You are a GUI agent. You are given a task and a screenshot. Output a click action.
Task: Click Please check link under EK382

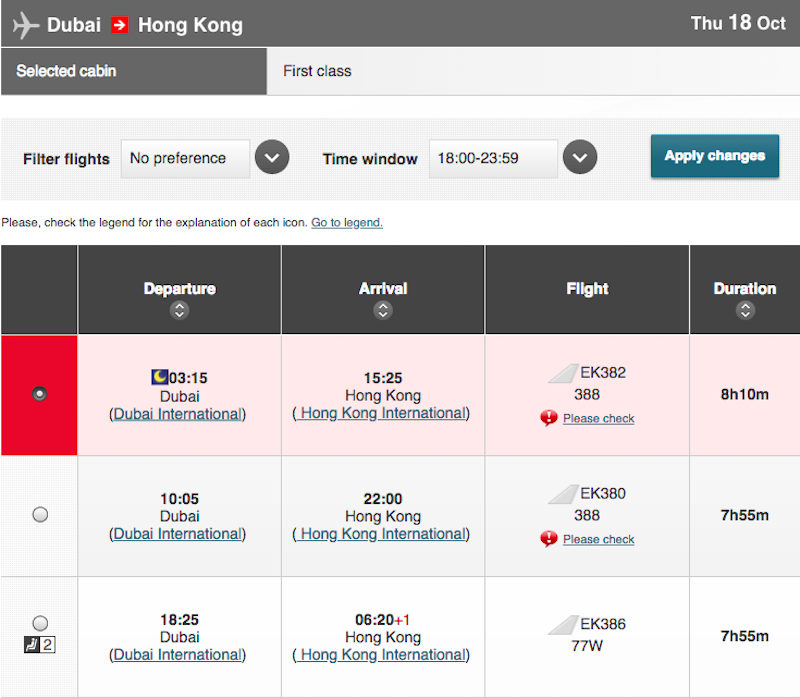[x=598, y=418]
